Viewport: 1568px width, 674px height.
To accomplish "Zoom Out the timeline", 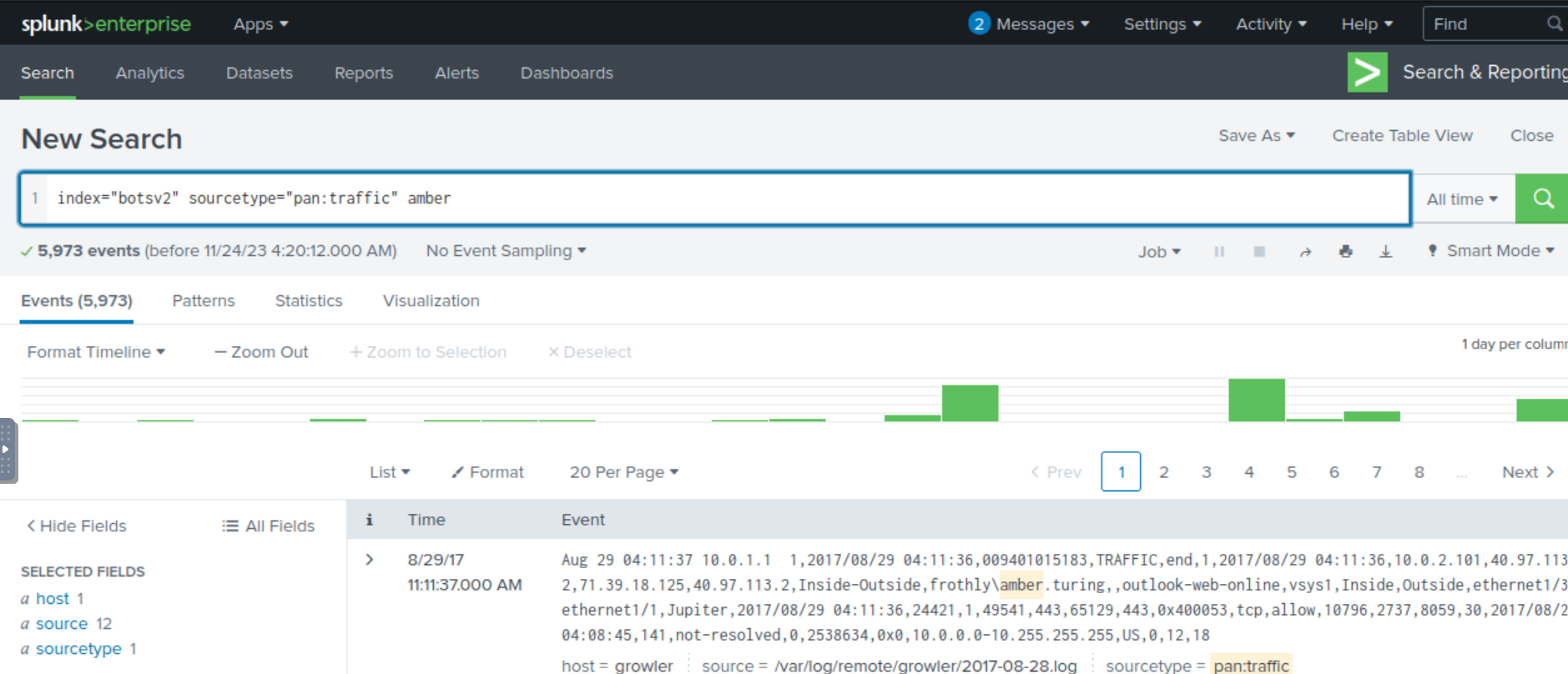I will coord(261,352).
